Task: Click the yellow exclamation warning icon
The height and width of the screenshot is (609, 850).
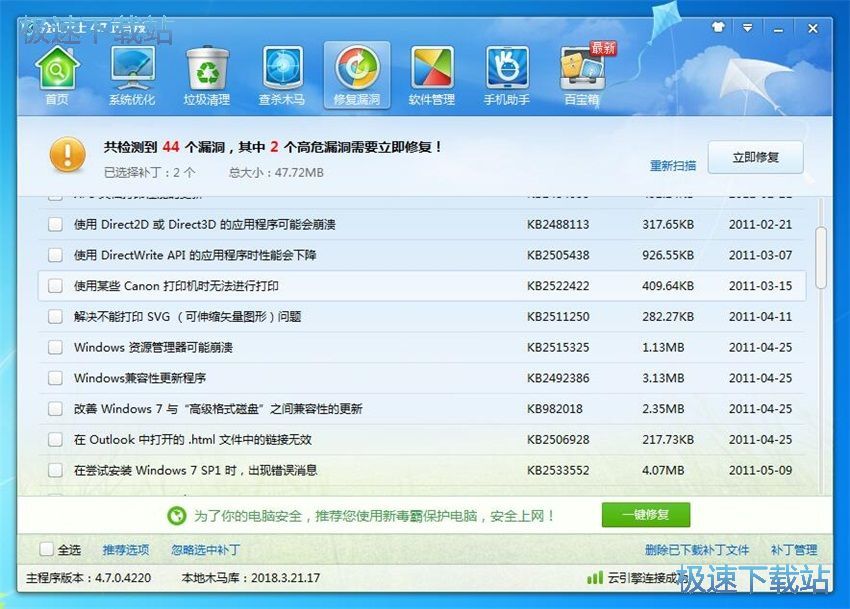Action: click(x=68, y=155)
